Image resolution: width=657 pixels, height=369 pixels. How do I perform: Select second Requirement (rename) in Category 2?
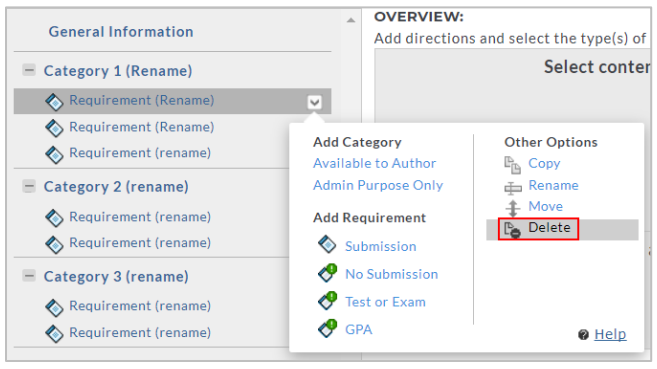click(x=140, y=243)
